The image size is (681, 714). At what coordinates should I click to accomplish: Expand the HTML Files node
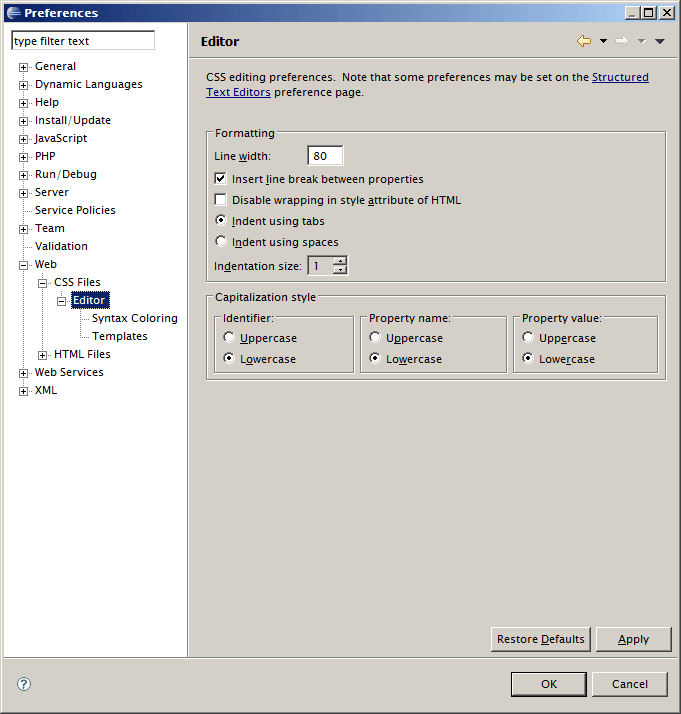42,355
